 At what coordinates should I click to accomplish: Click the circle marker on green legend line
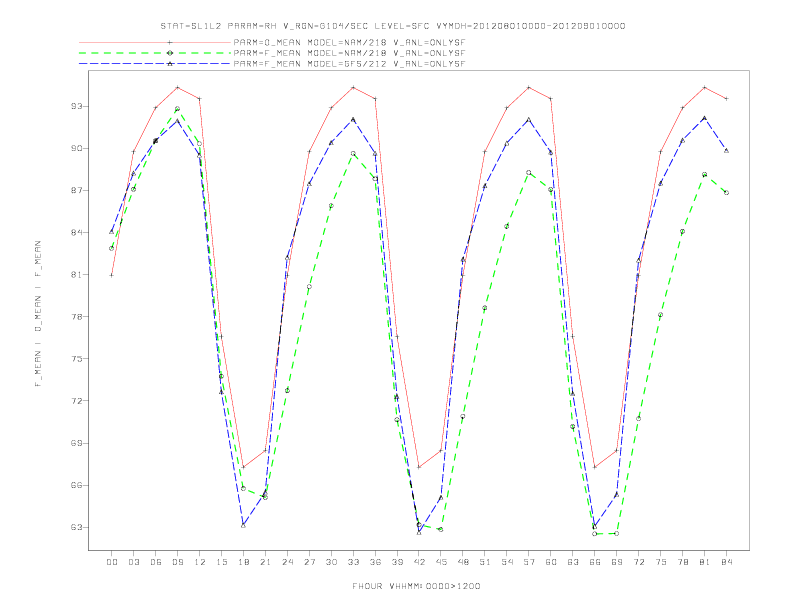click(170, 53)
